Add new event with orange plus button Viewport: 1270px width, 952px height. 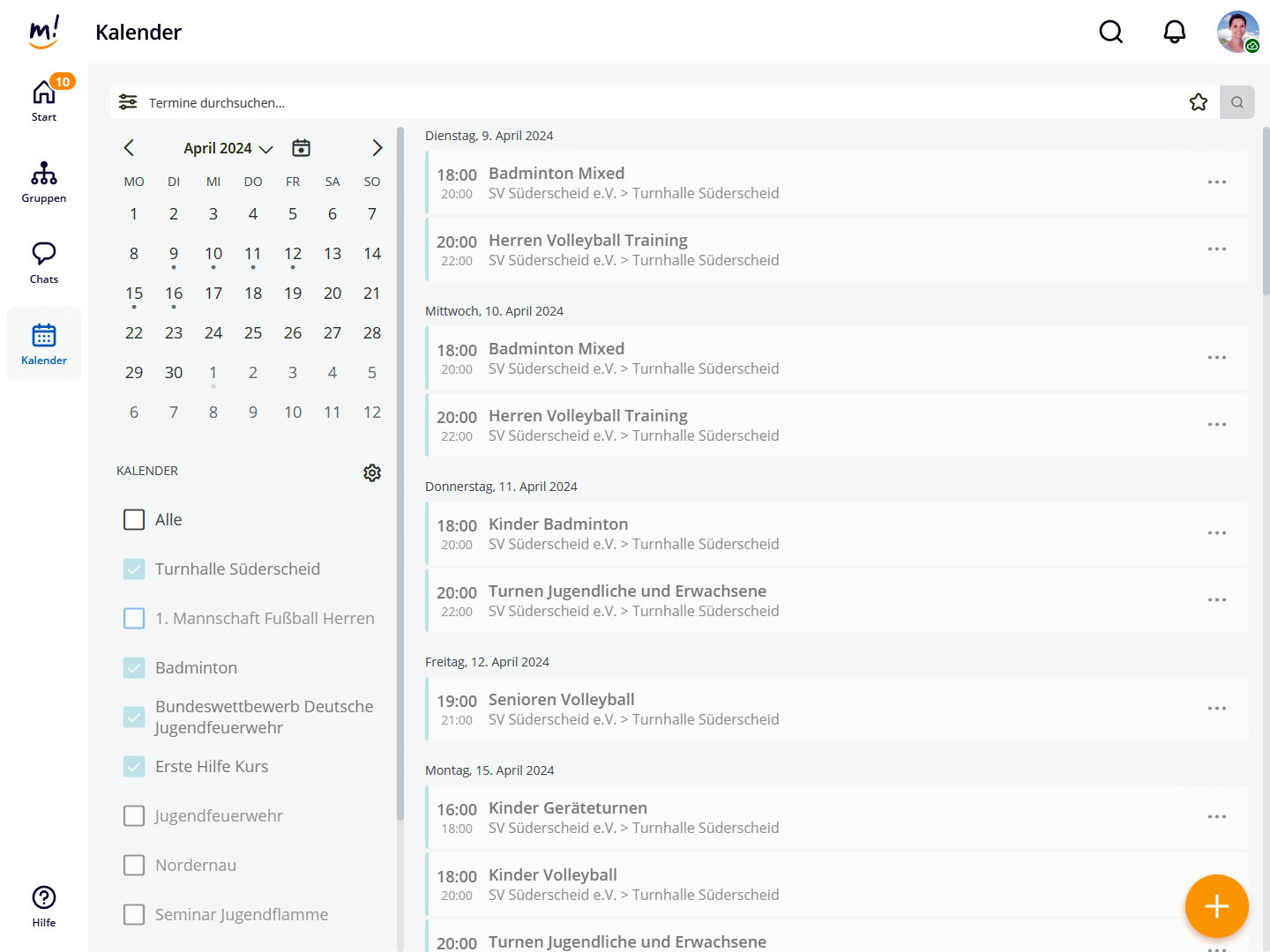pyautogui.click(x=1216, y=905)
